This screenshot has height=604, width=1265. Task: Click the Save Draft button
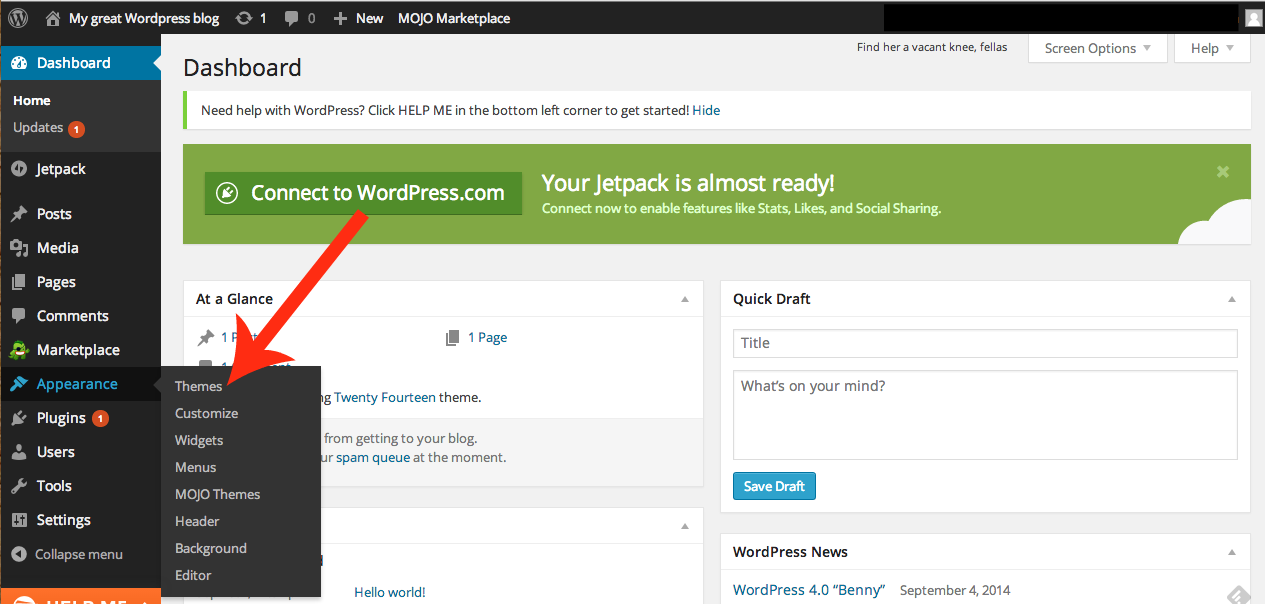775,486
